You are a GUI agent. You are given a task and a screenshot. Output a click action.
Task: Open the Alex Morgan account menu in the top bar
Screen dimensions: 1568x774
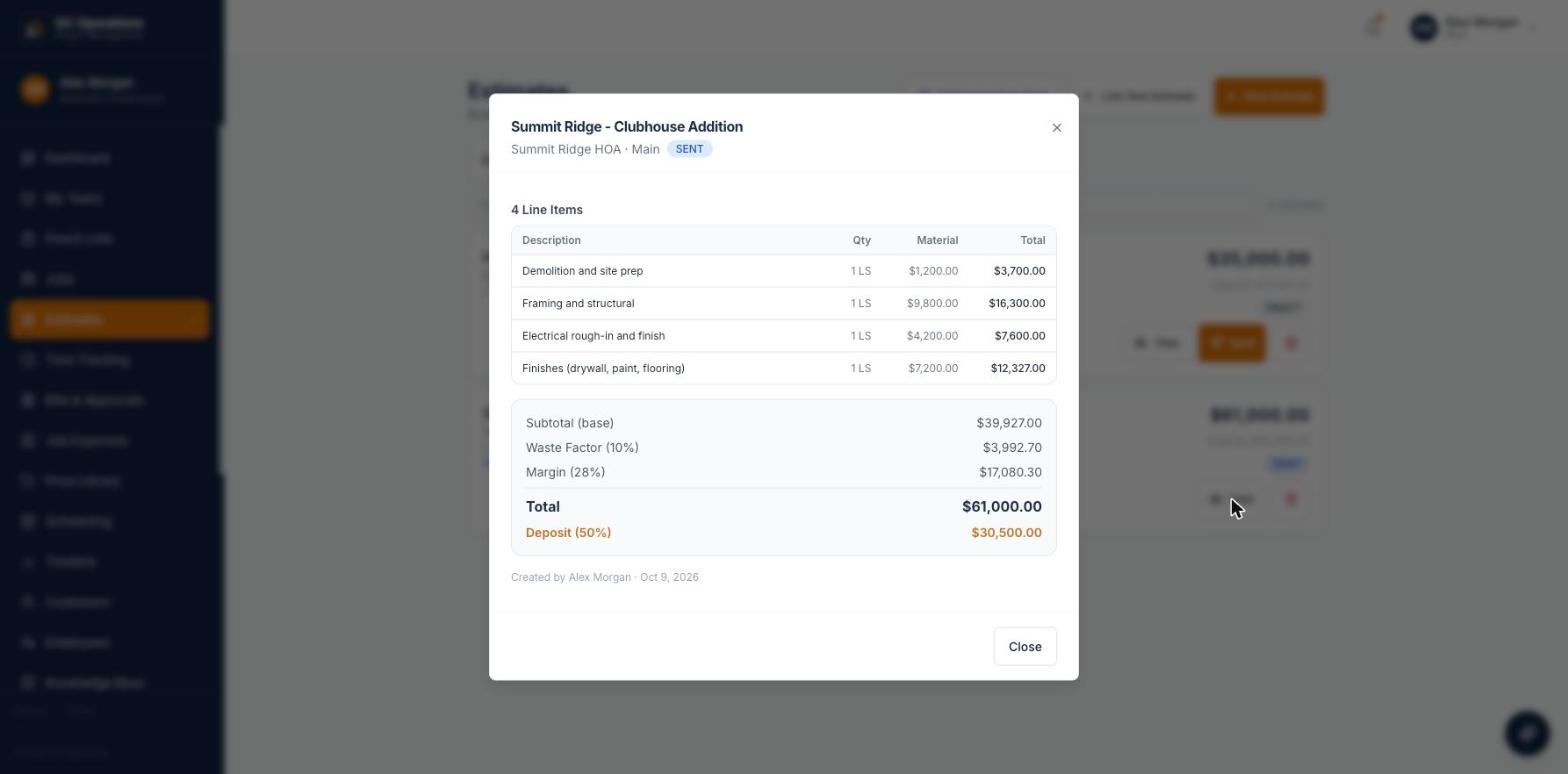[x=1472, y=27]
